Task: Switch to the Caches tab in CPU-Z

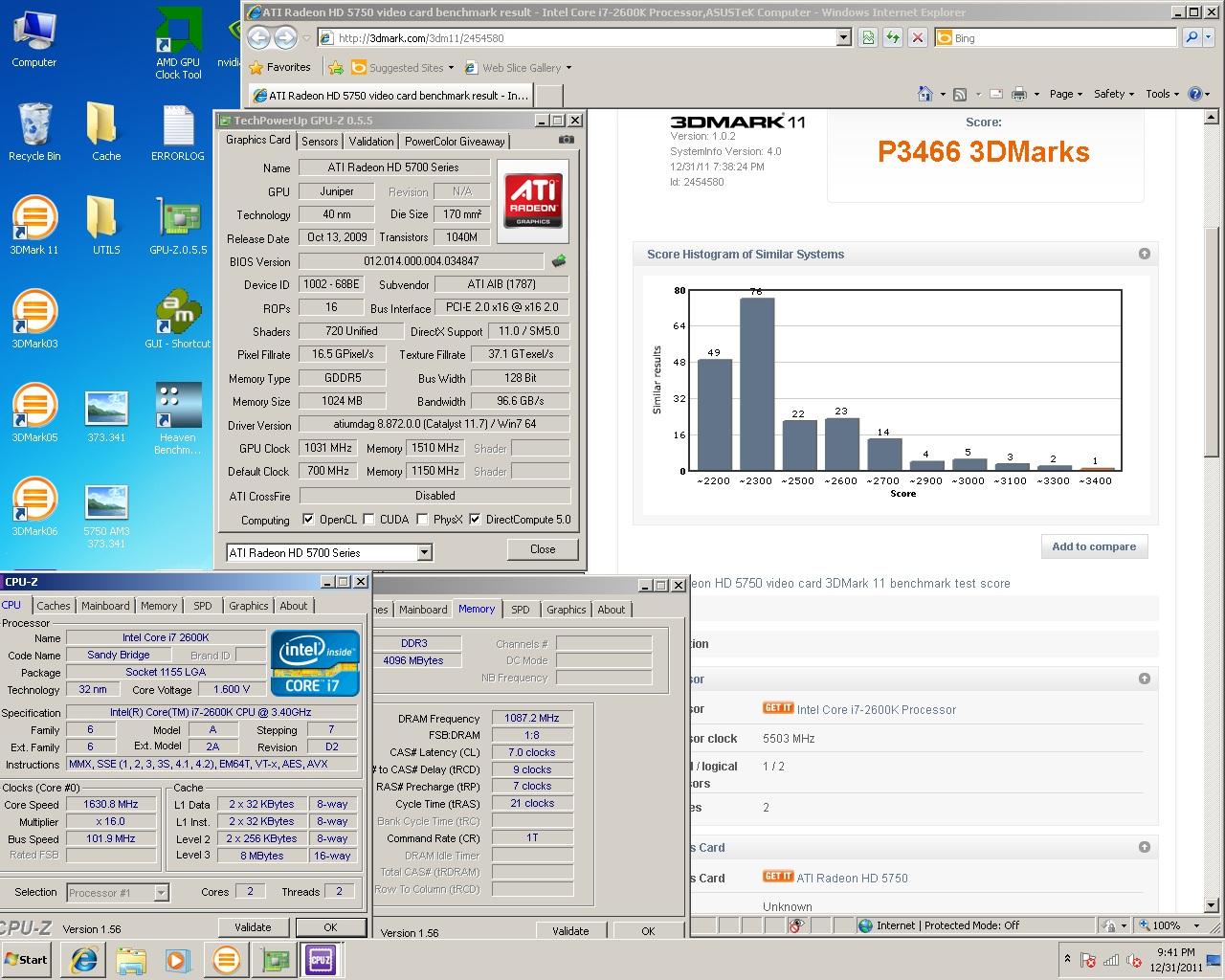Action: 54,606
